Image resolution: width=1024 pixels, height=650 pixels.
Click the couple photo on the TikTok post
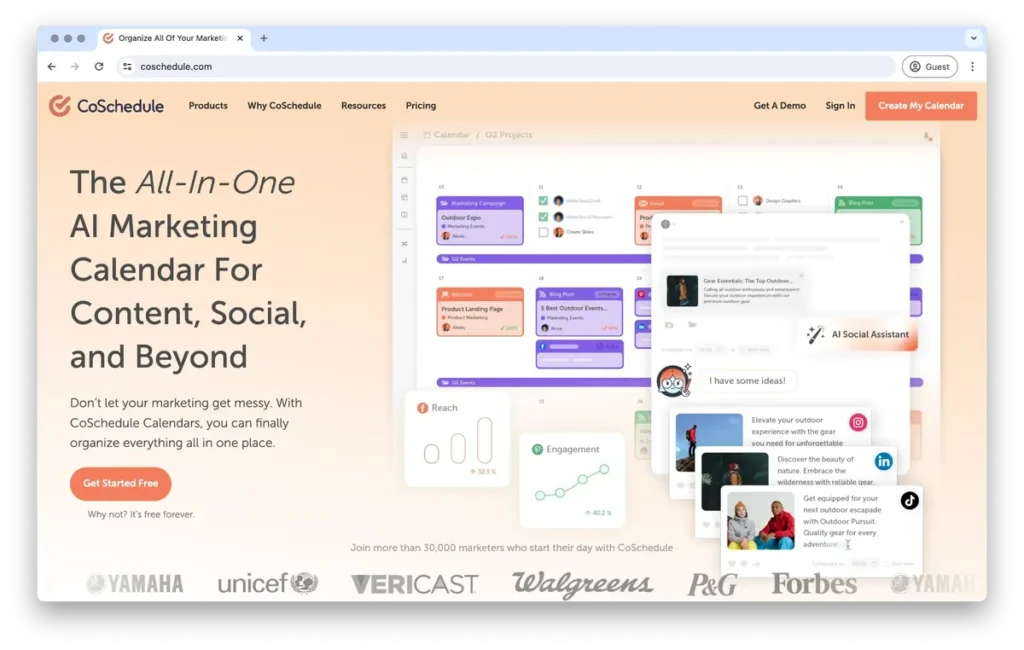tap(761, 521)
